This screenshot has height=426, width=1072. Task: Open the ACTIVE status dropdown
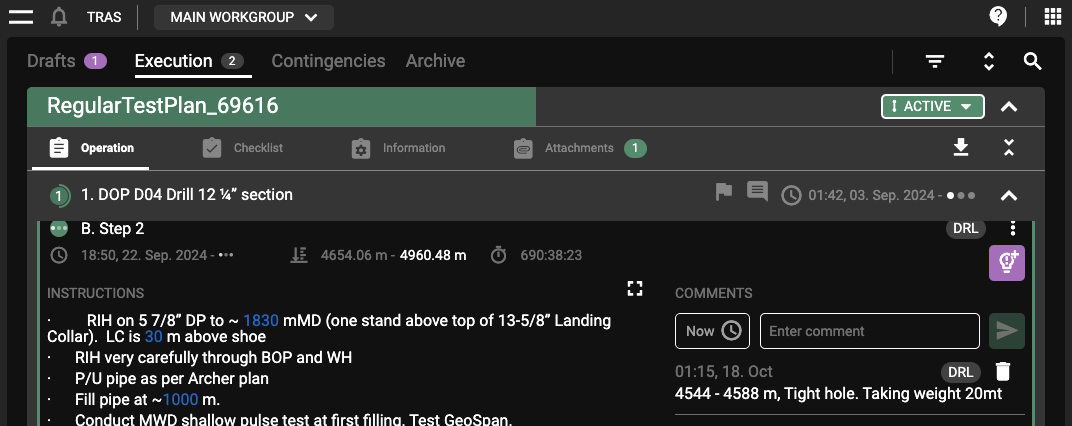932,106
